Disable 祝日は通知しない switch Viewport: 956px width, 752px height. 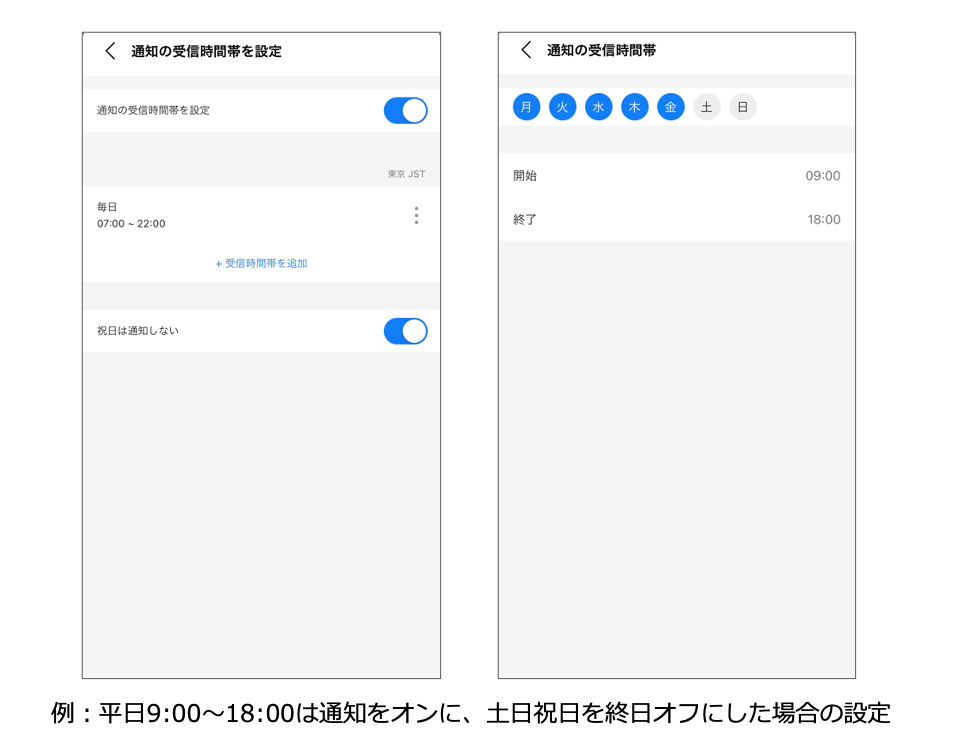click(405, 331)
